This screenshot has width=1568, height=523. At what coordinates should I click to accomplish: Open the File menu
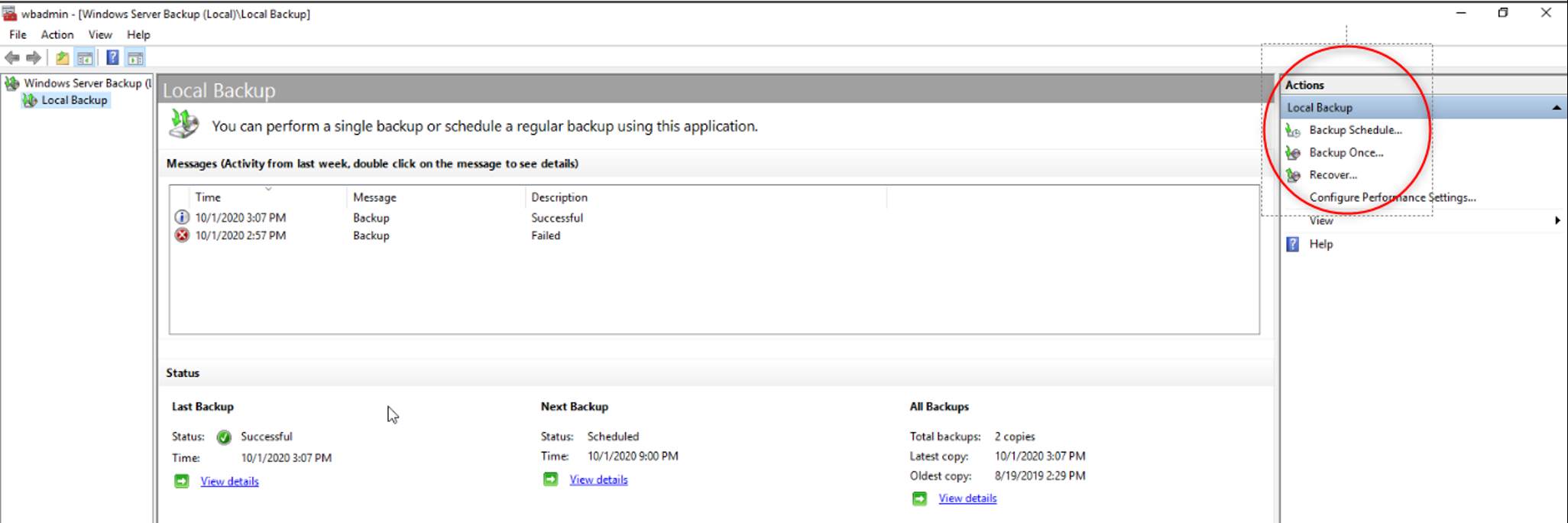pyautogui.click(x=18, y=35)
